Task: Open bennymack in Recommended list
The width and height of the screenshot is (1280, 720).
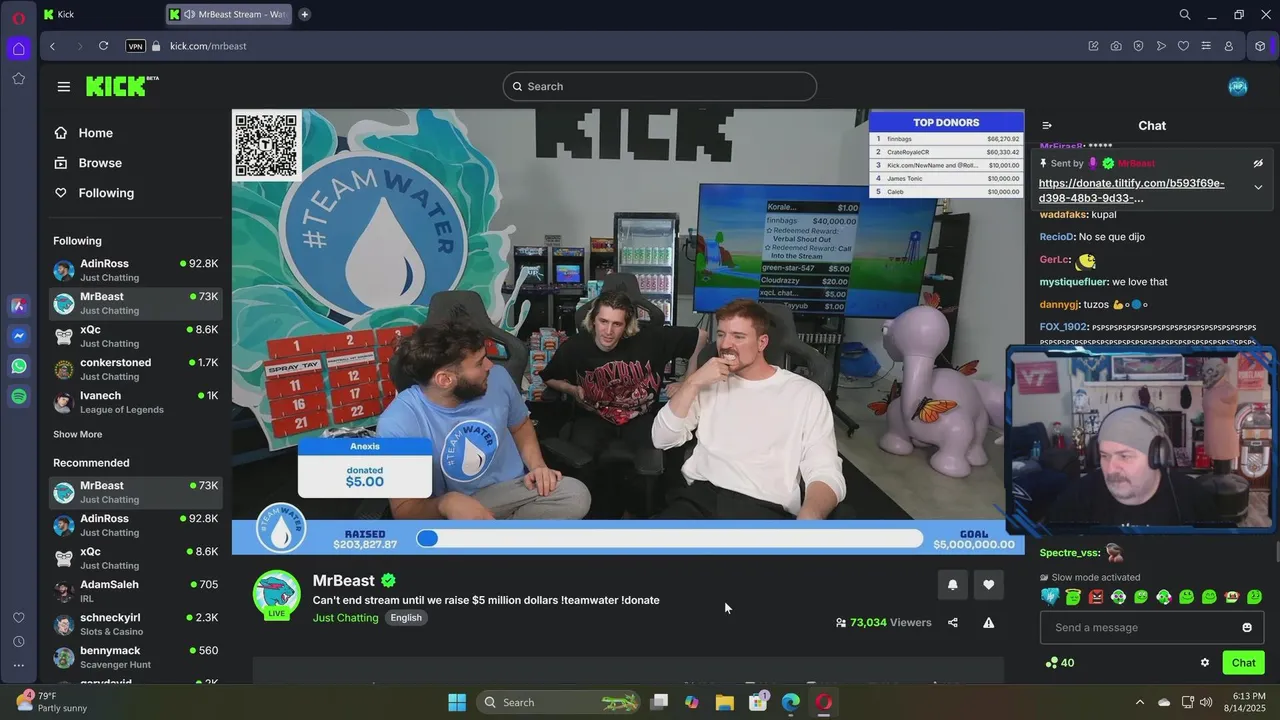Action: 136,657
